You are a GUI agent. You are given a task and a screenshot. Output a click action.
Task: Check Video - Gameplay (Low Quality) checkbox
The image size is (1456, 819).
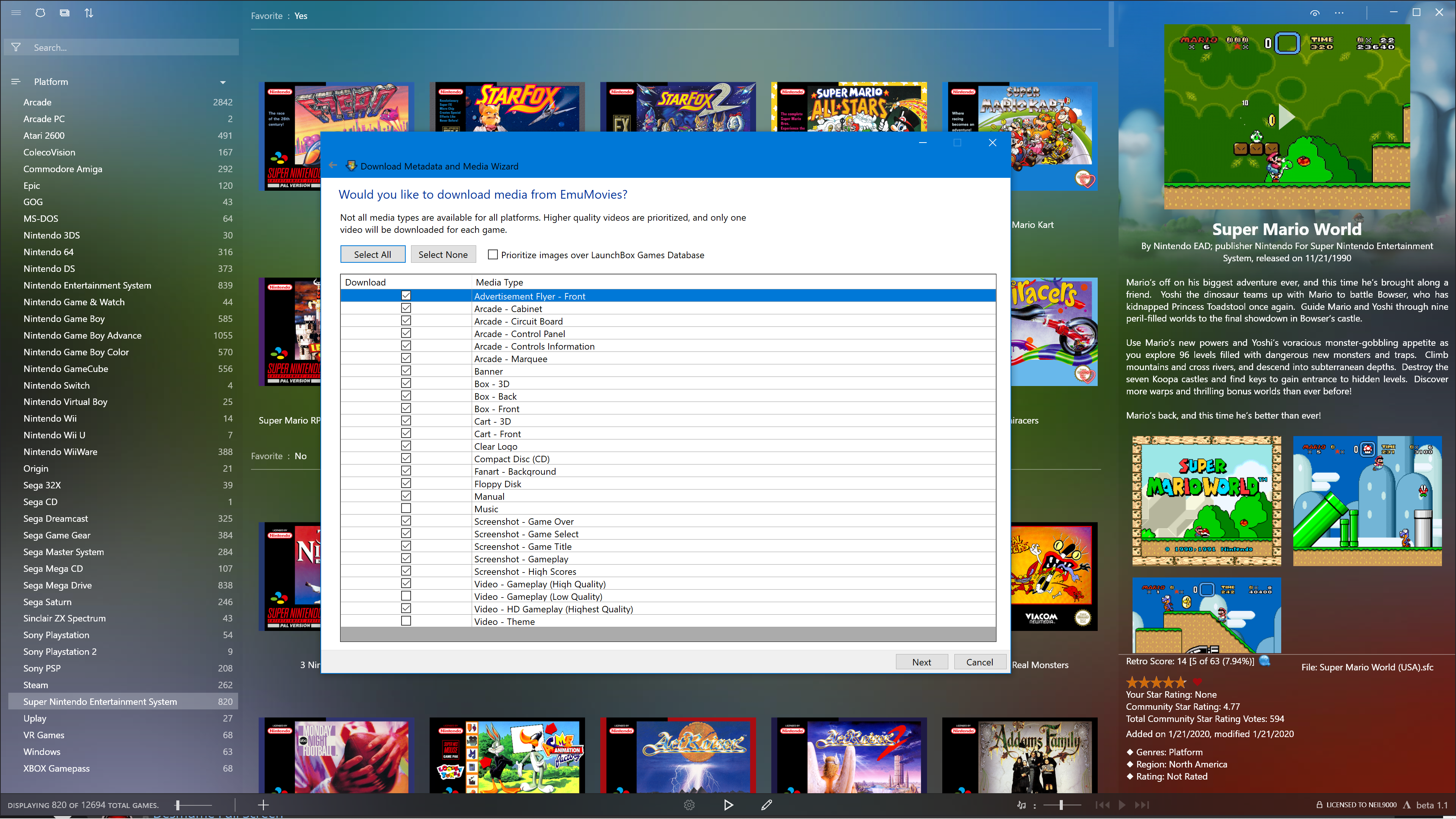point(406,596)
